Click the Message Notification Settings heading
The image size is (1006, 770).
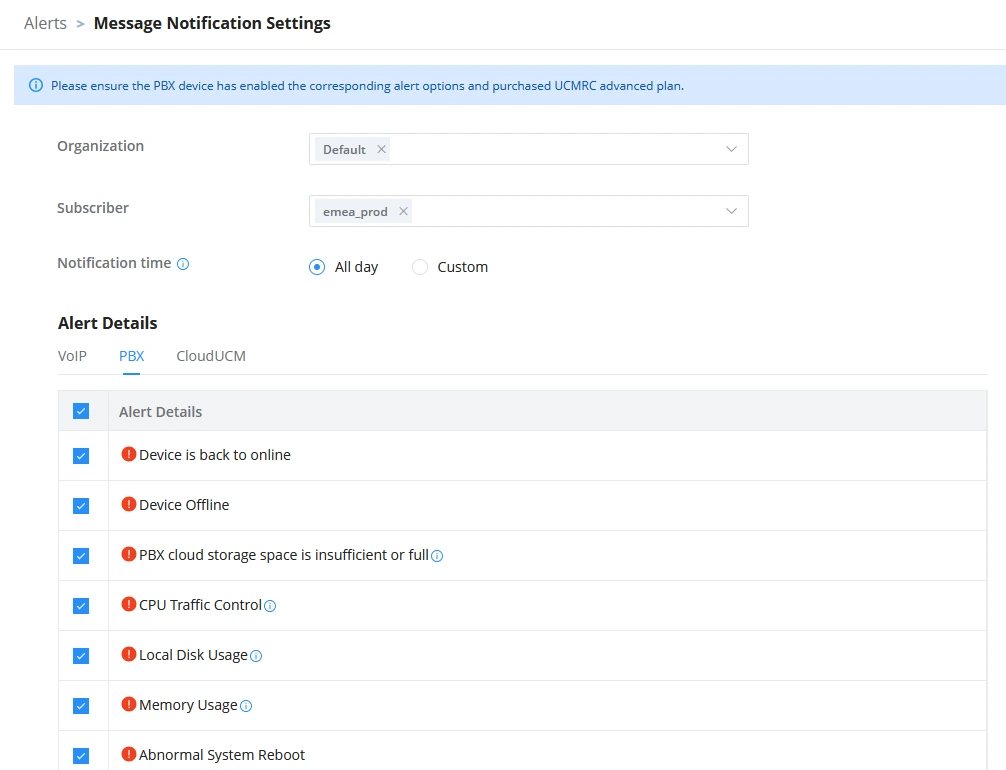(212, 23)
